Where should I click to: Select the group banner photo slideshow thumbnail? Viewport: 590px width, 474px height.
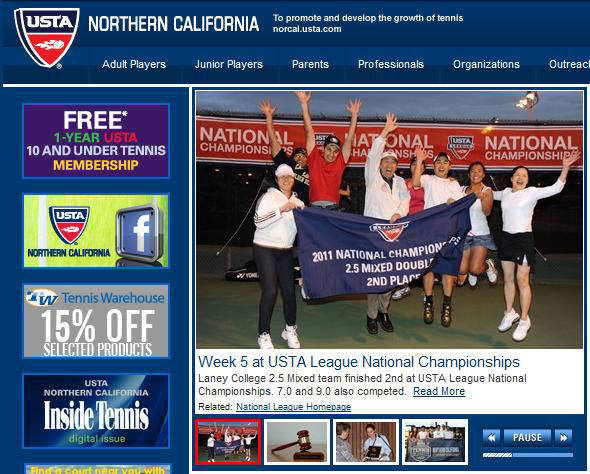(435, 442)
